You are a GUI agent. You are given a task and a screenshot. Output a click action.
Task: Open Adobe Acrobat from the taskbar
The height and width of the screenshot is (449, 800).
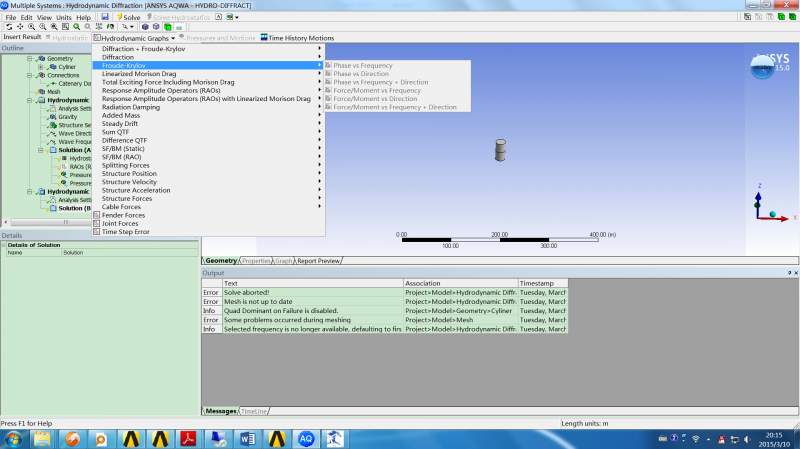click(x=189, y=439)
